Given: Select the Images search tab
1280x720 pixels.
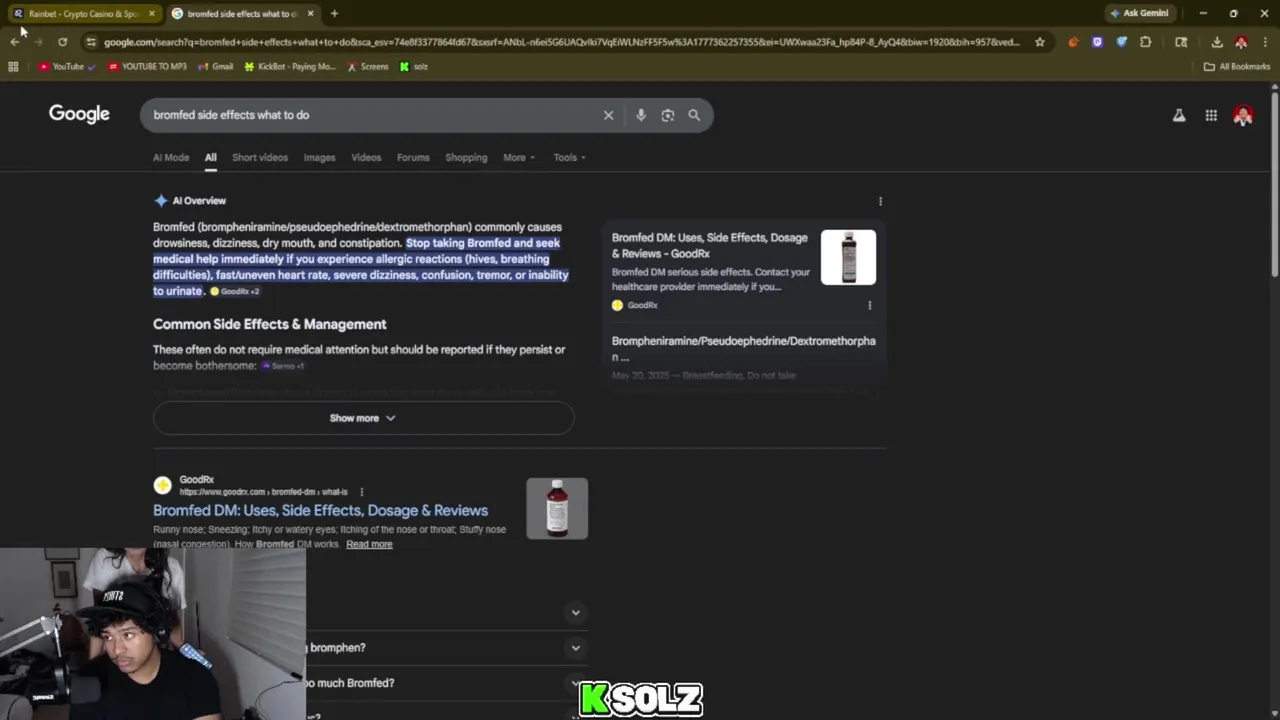Looking at the screenshot, I should [x=319, y=157].
